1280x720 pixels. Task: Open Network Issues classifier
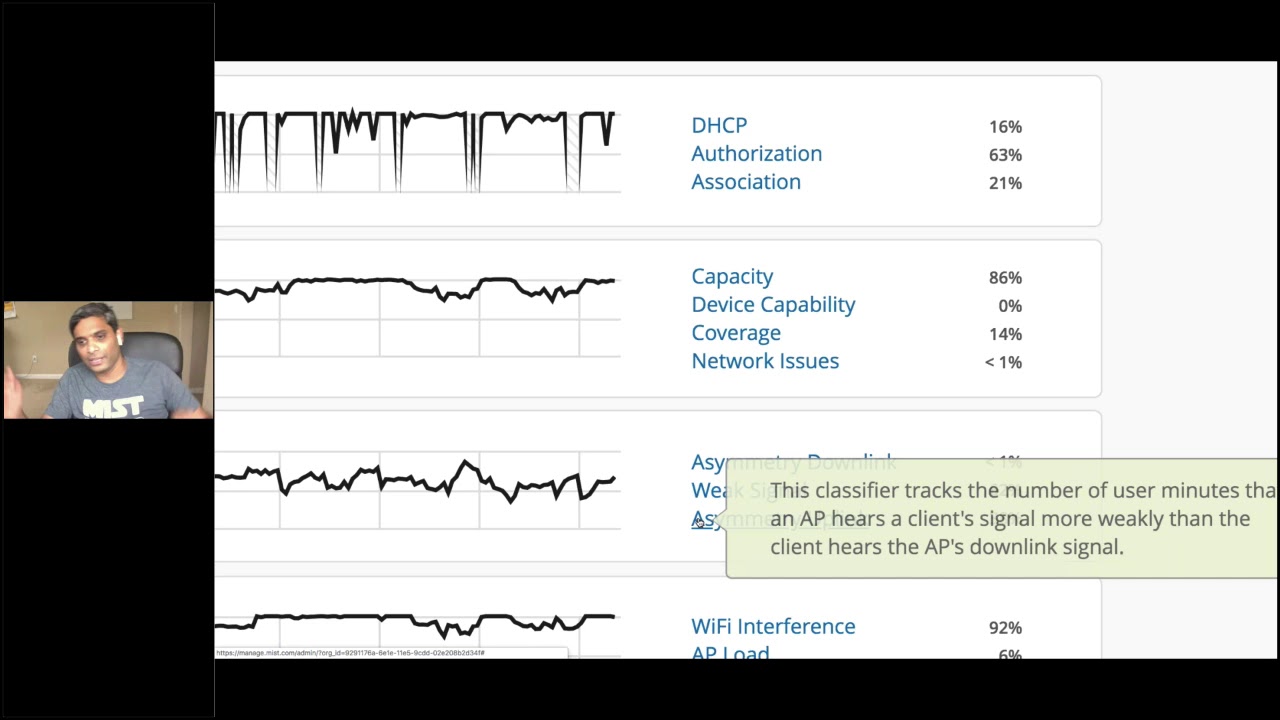(765, 360)
